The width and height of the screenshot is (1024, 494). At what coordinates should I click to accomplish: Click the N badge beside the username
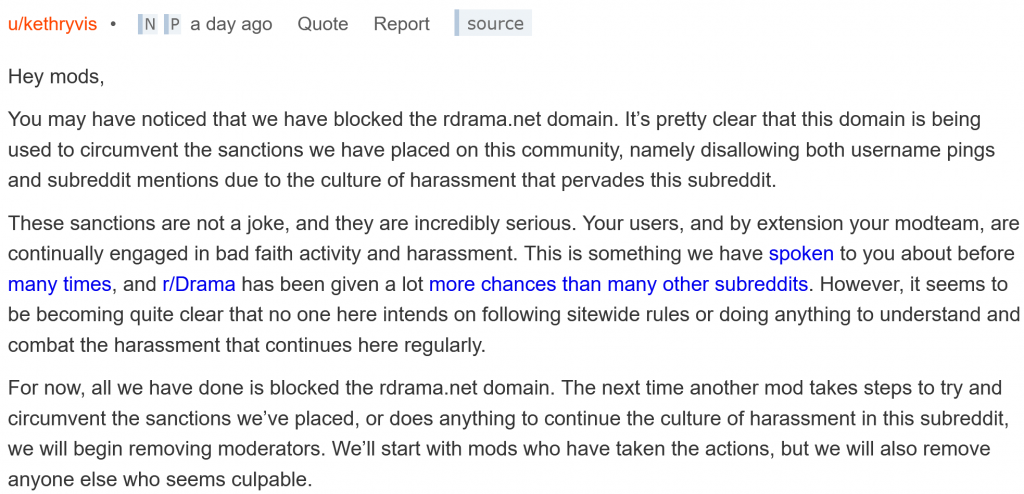(149, 24)
